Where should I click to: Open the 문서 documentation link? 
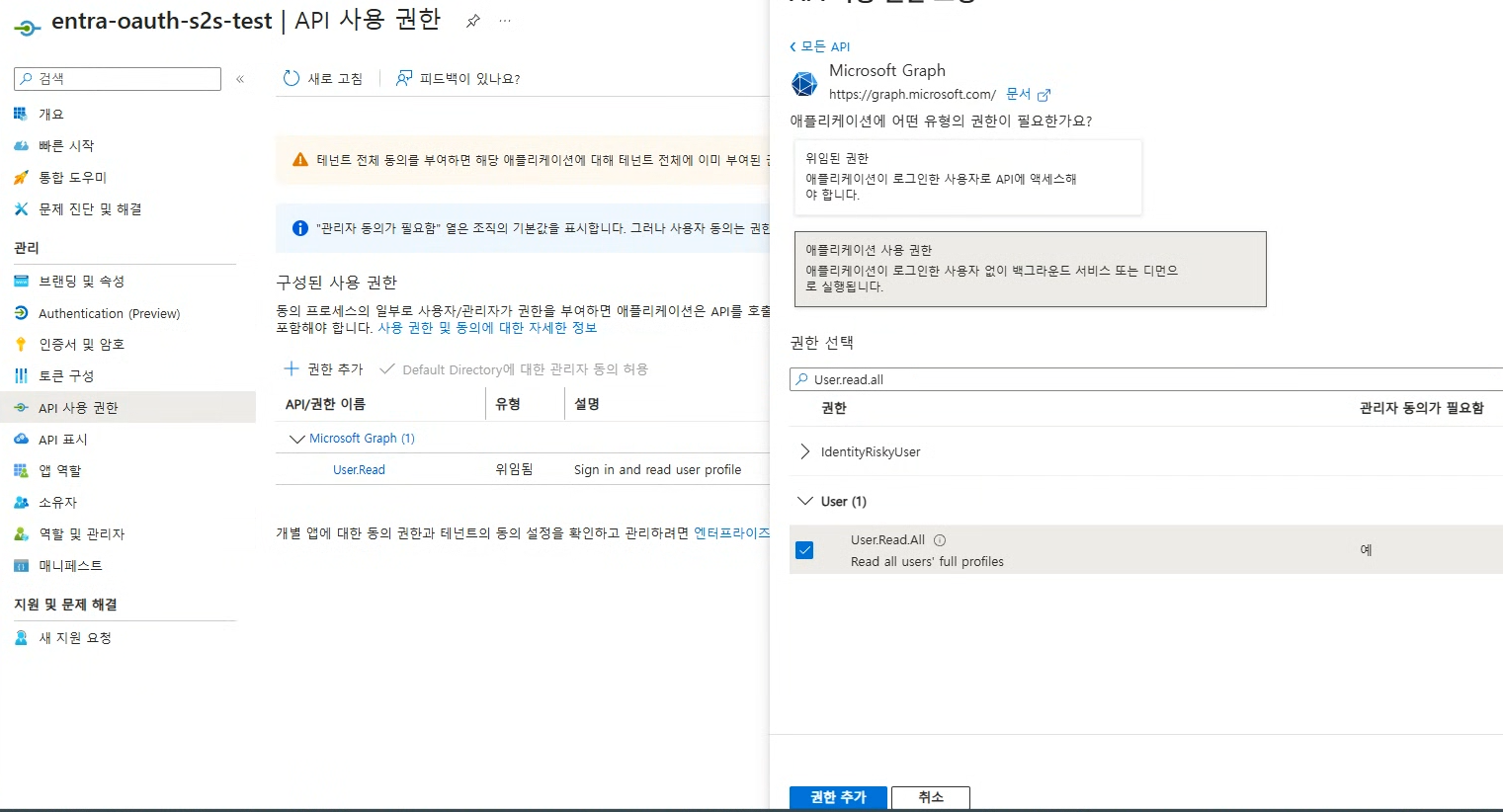coord(1019,94)
